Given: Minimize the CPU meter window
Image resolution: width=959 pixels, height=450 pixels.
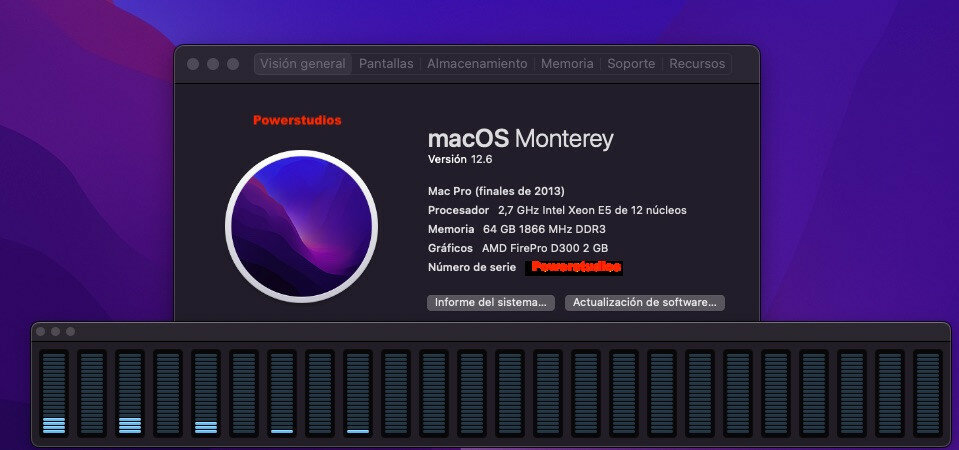Looking at the screenshot, I should click(x=56, y=331).
